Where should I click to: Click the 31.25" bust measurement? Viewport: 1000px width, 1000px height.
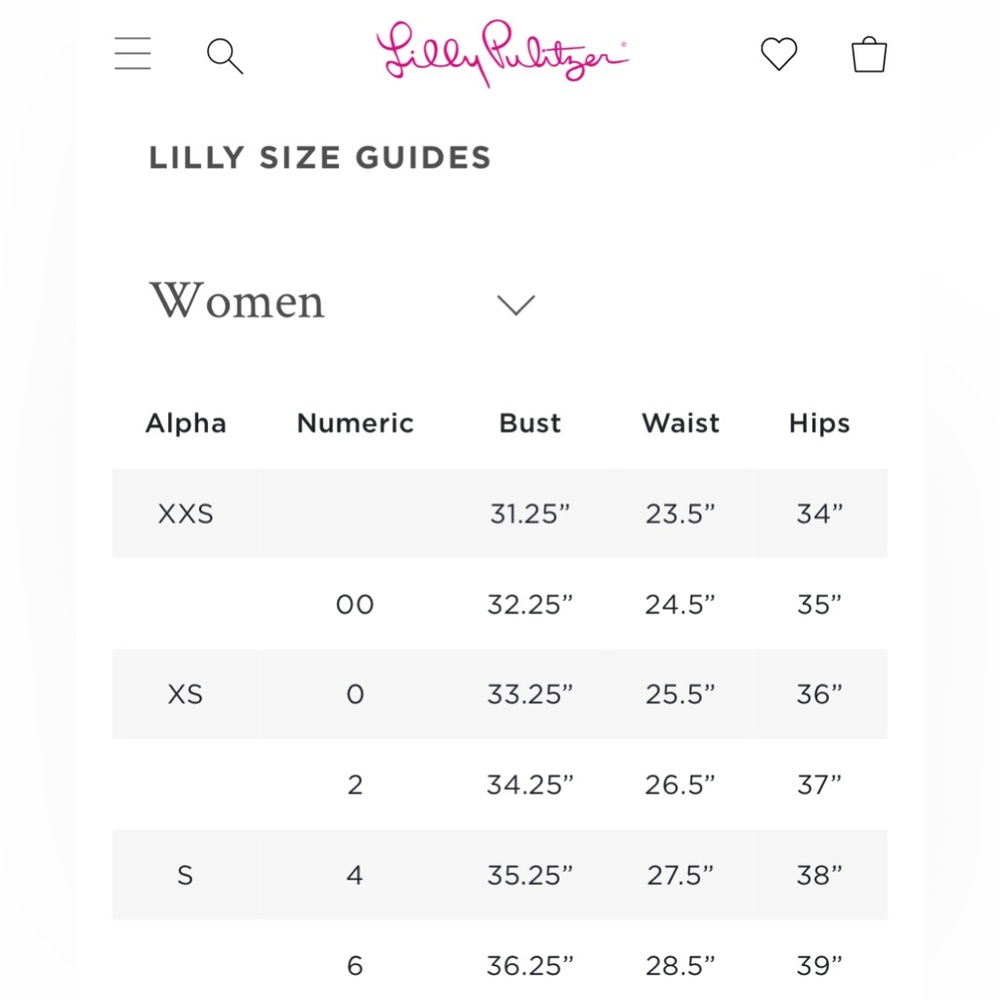click(x=530, y=514)
